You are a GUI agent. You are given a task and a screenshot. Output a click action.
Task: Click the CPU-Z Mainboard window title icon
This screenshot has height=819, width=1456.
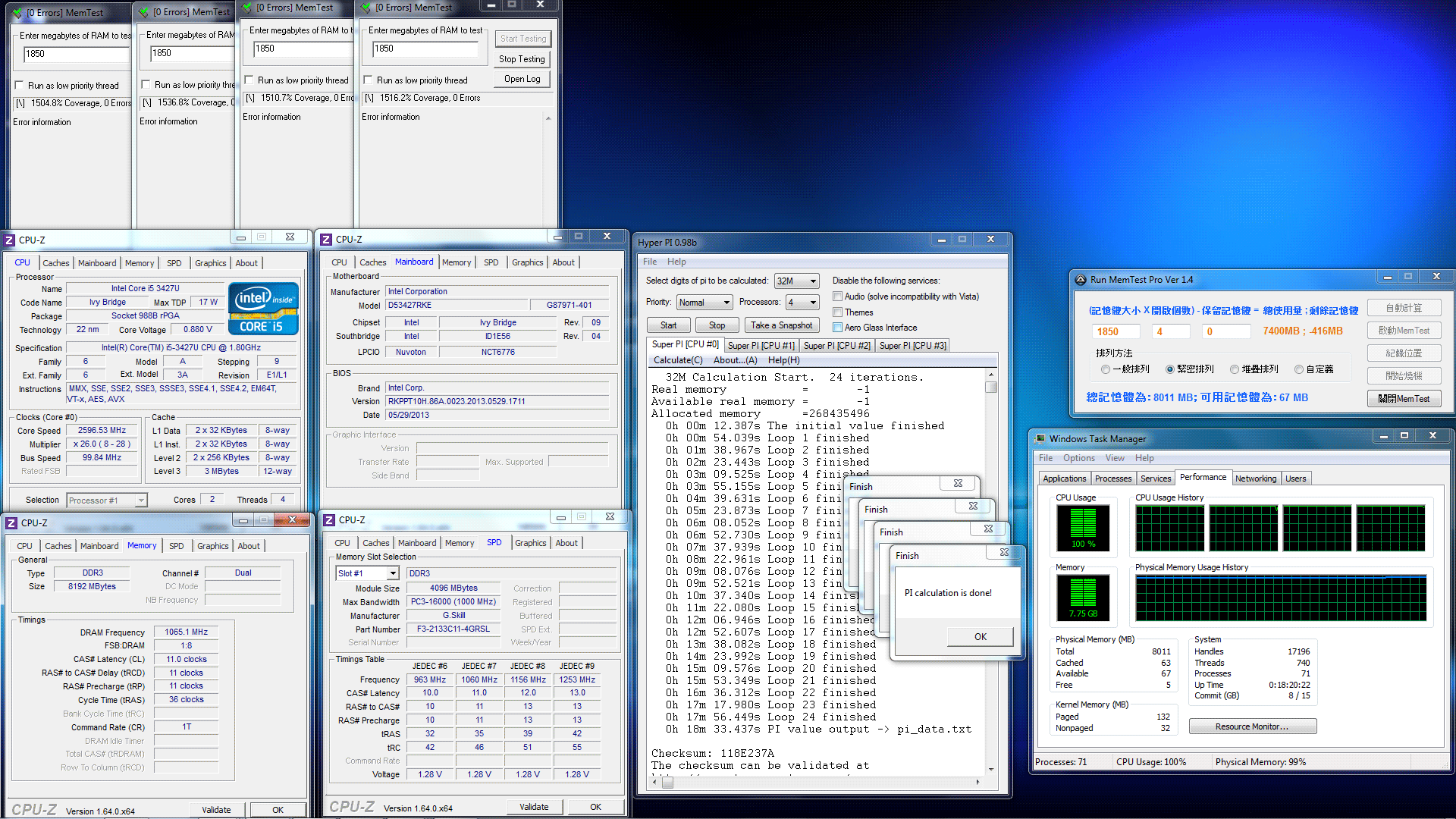click(327, 239)
